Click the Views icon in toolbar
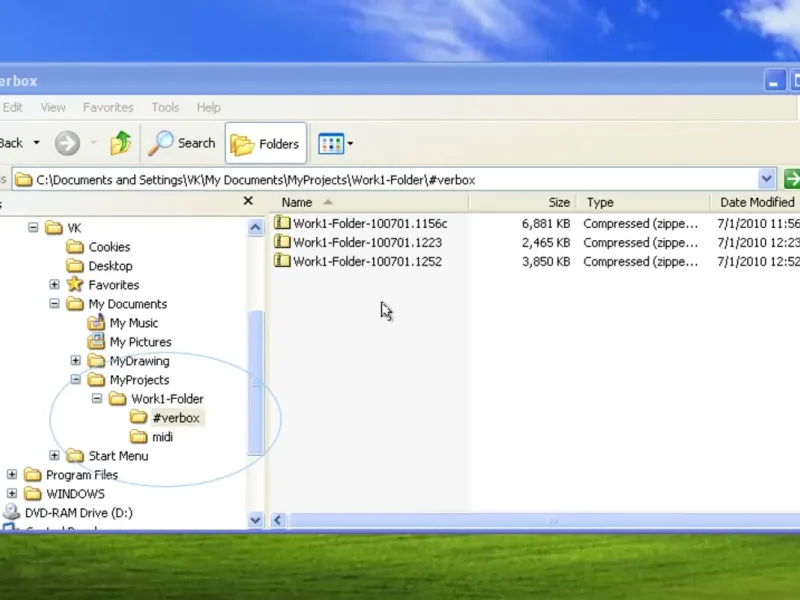800x600 pixels. pyautogui.click(x=331, y=144)
